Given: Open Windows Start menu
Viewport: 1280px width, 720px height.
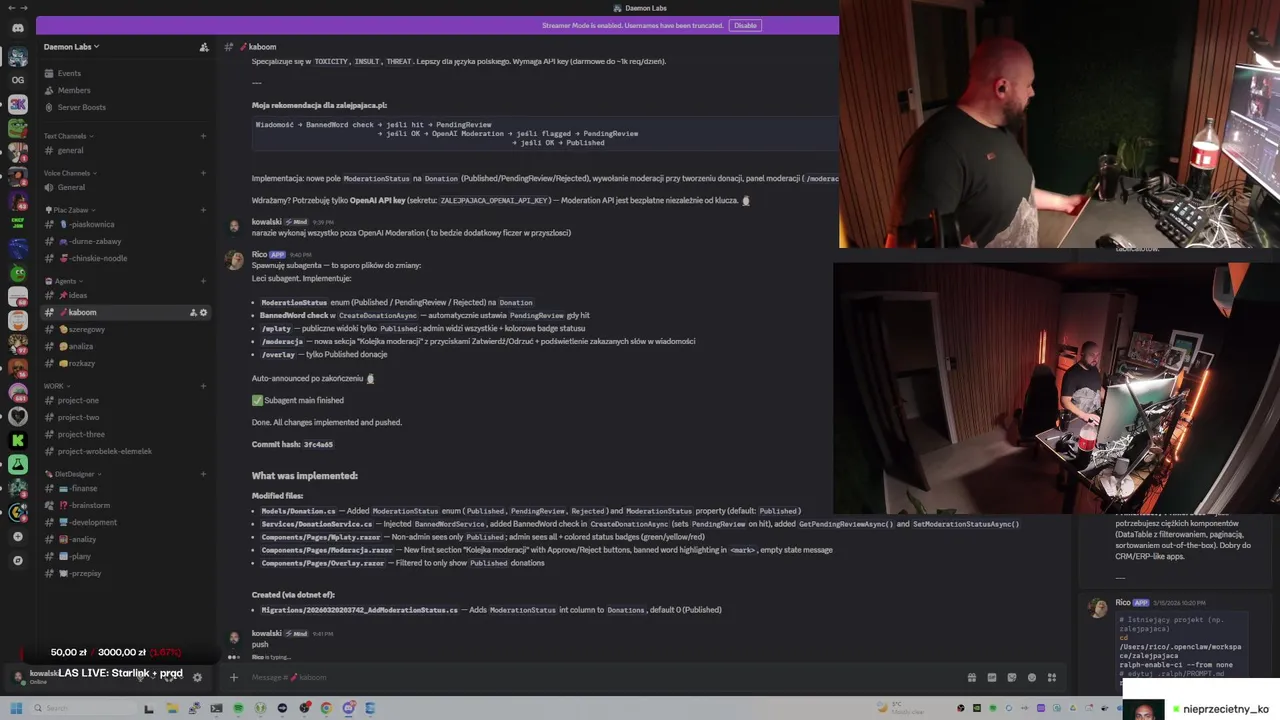Looking at the screenshot, I should [x=16, y=708].
